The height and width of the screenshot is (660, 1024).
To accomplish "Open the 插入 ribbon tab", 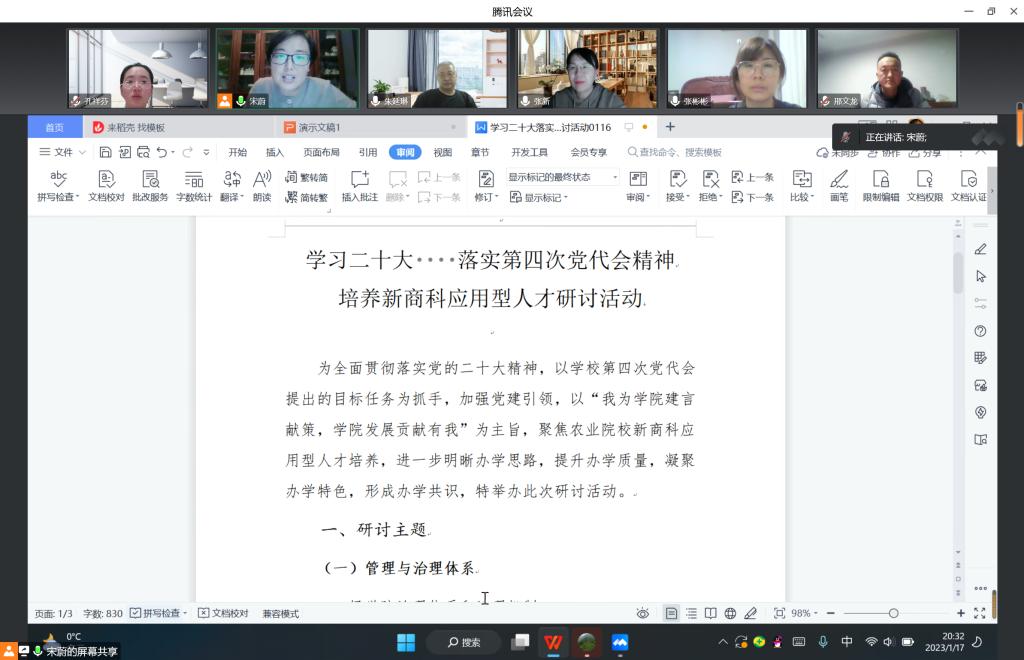I will [275, 152].
